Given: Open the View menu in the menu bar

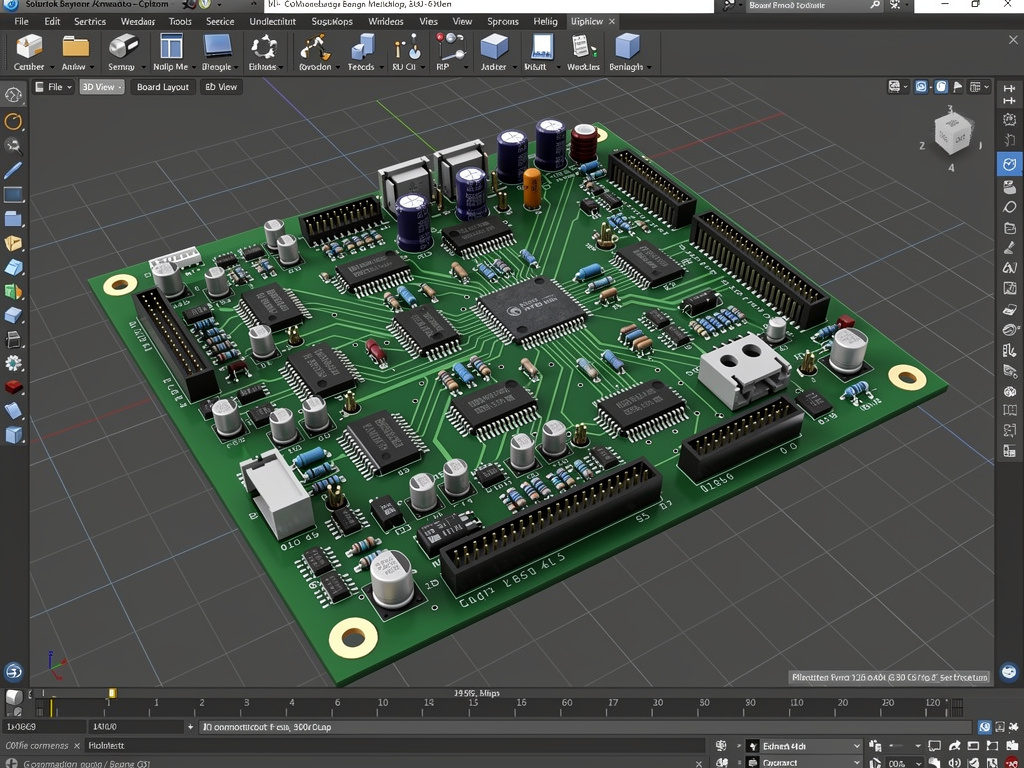Looking at the screenshot, I should click(x=462, y=20).
